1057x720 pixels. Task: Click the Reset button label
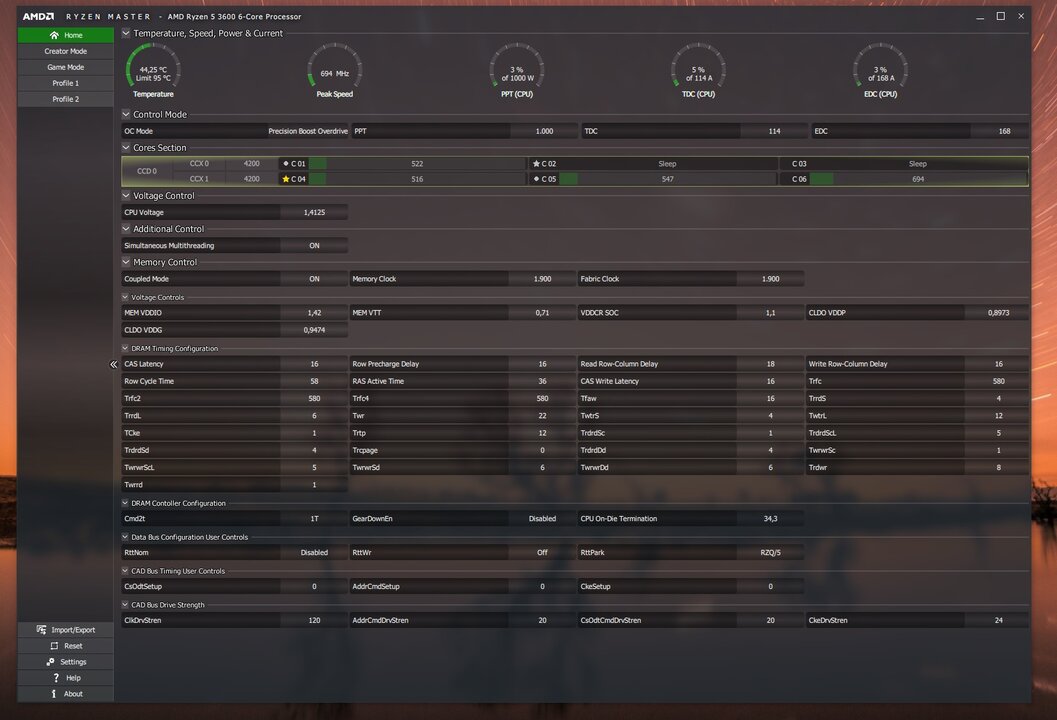pos(73,646)
